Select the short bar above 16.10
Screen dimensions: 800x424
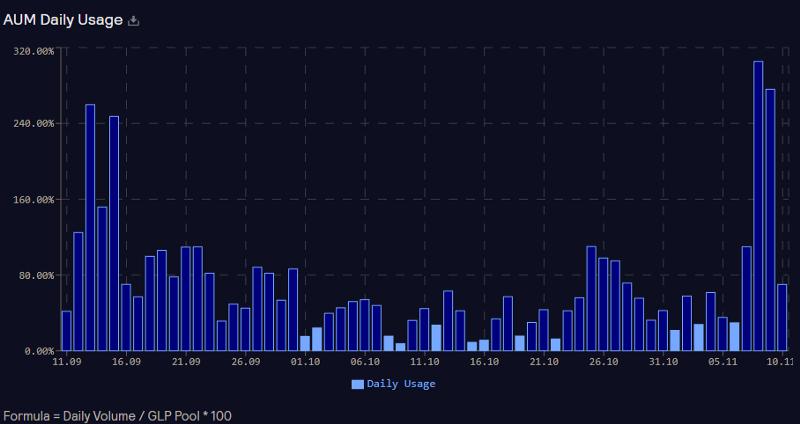484,345
